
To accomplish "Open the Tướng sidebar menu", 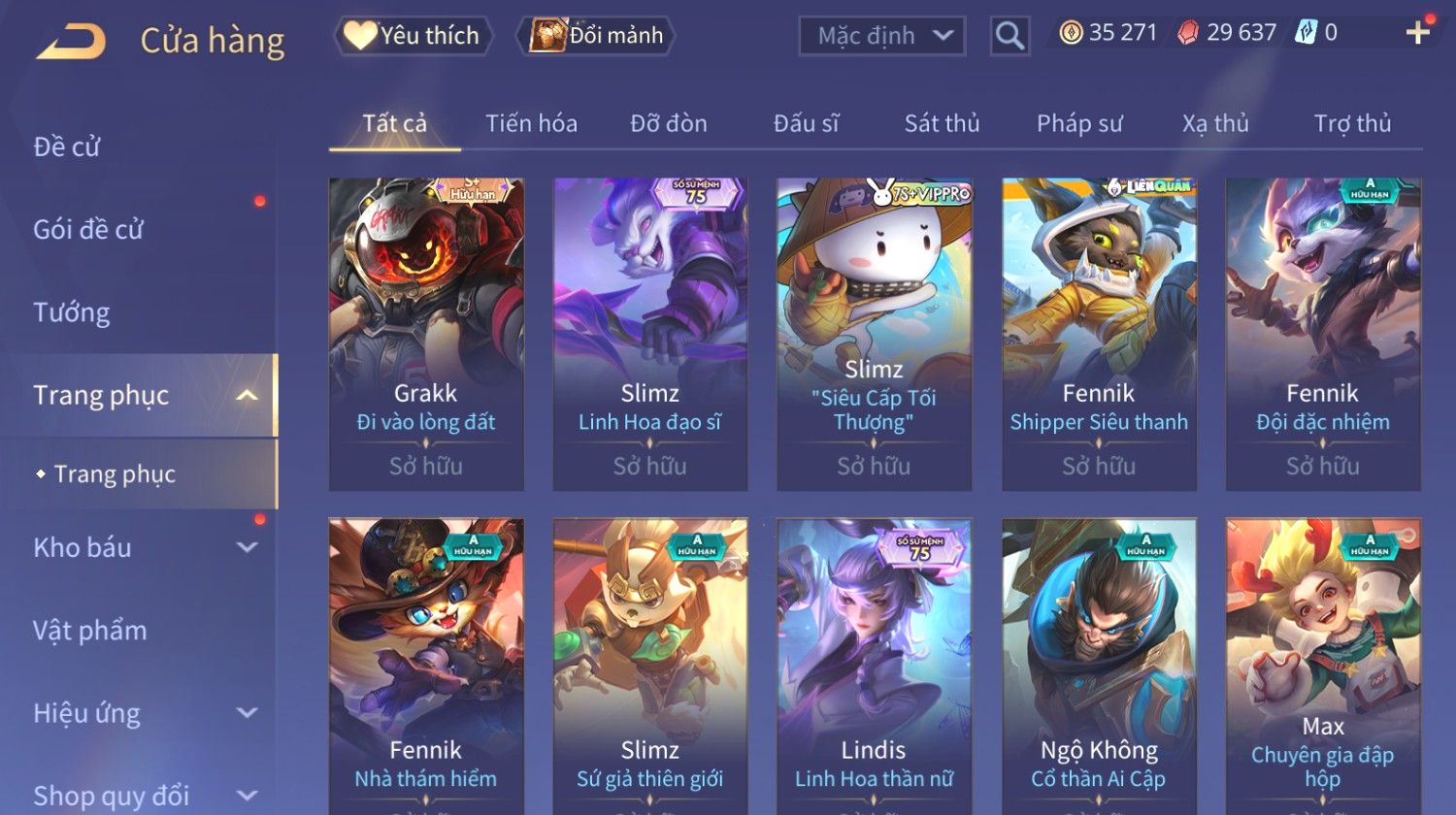I will click(x=72, y=312).
